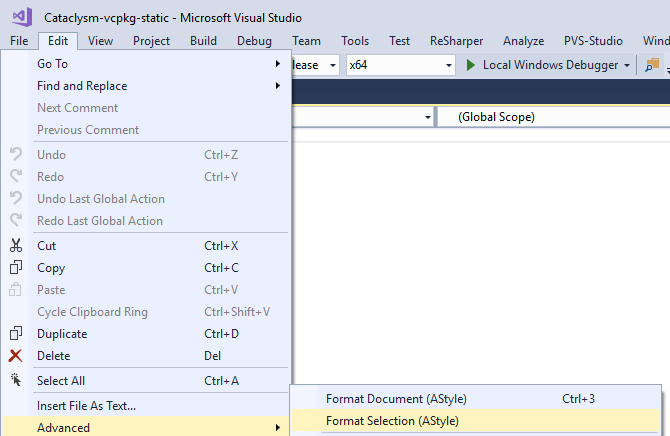Expand the Local Windows Debugger dropdown arrow
The height and width of the screenshot is (436, 670).
point(627,65)
